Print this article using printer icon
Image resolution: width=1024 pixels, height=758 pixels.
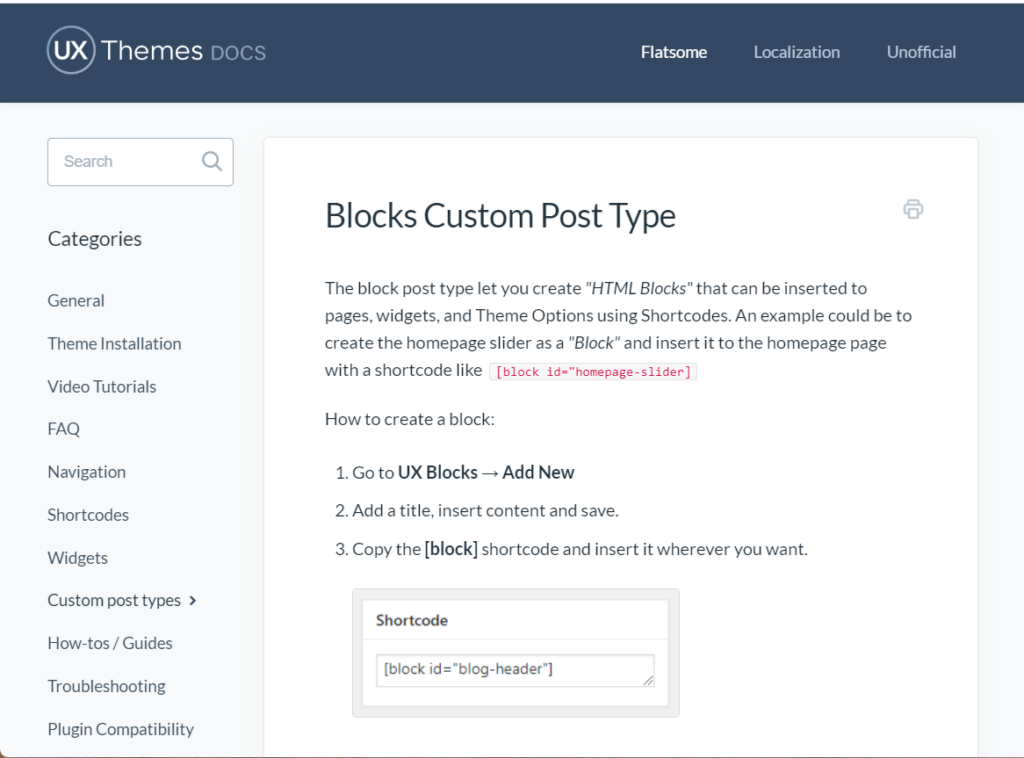(x=913, y=209)
